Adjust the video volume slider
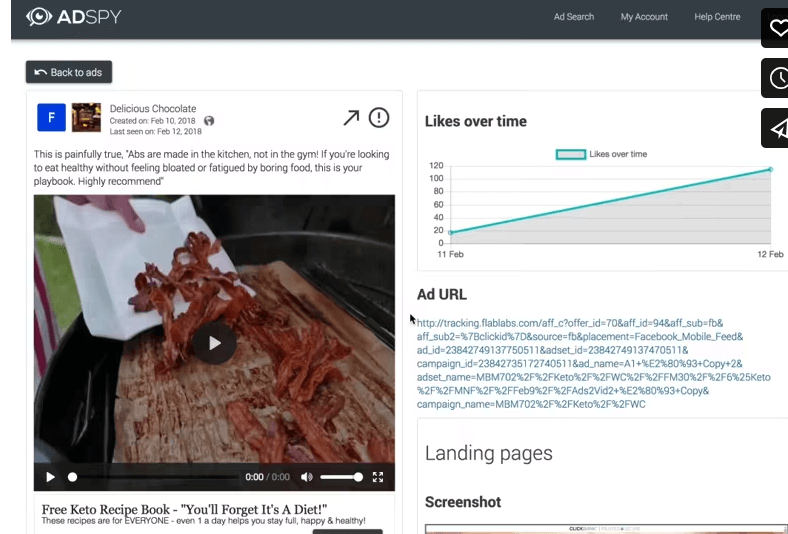 341,477
